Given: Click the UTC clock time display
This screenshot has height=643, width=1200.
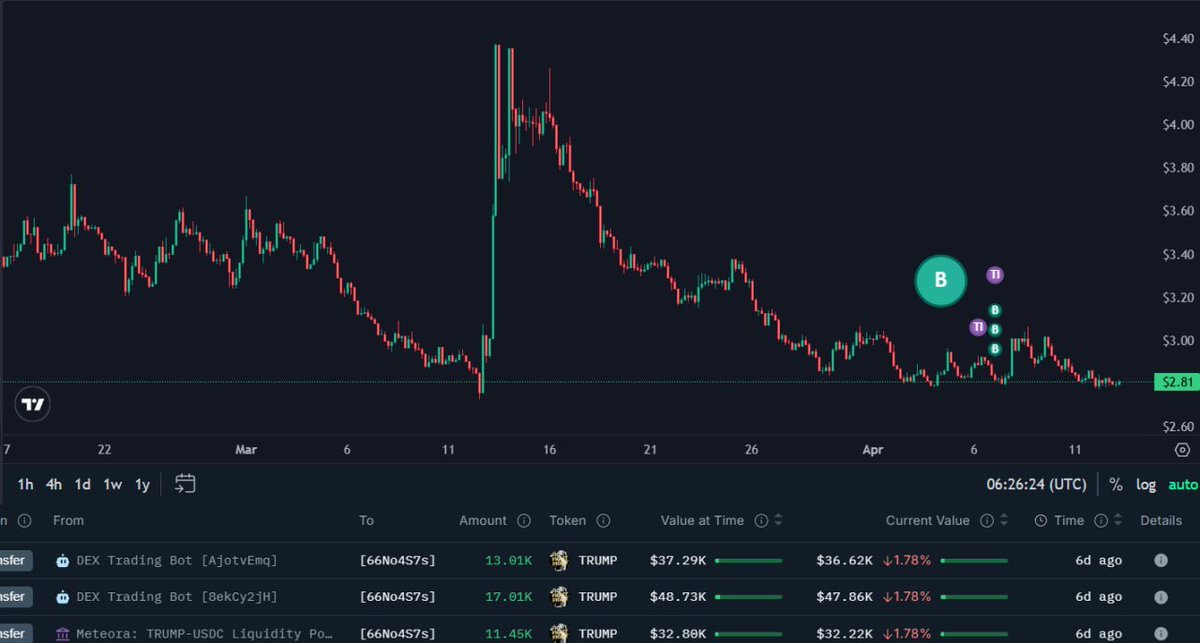Looking at the screenshot, I should [x=1036, y=485].
